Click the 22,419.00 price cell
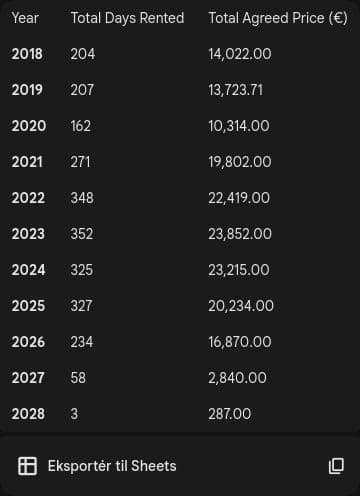Viewport: 360px width, 496px height. 239,198
